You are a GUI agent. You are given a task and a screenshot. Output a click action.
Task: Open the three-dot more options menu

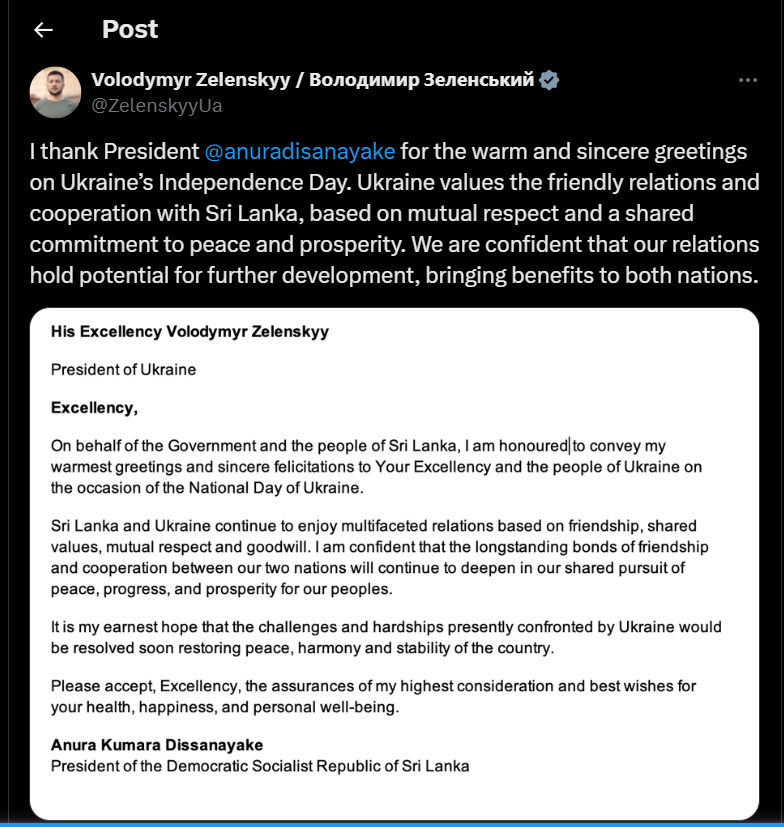click(748, 80)
